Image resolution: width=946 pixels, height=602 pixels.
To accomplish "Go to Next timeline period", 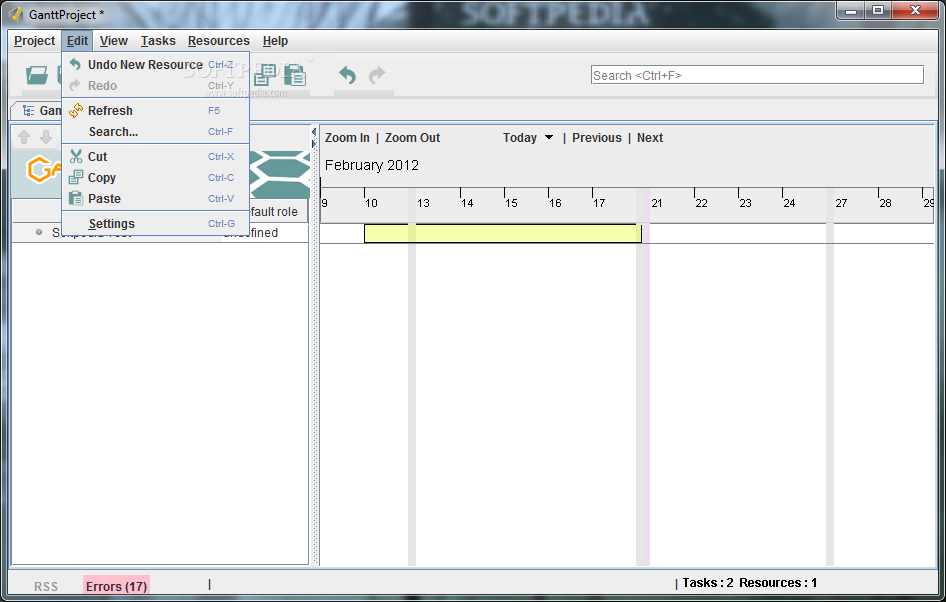I will tap(650, 138).
